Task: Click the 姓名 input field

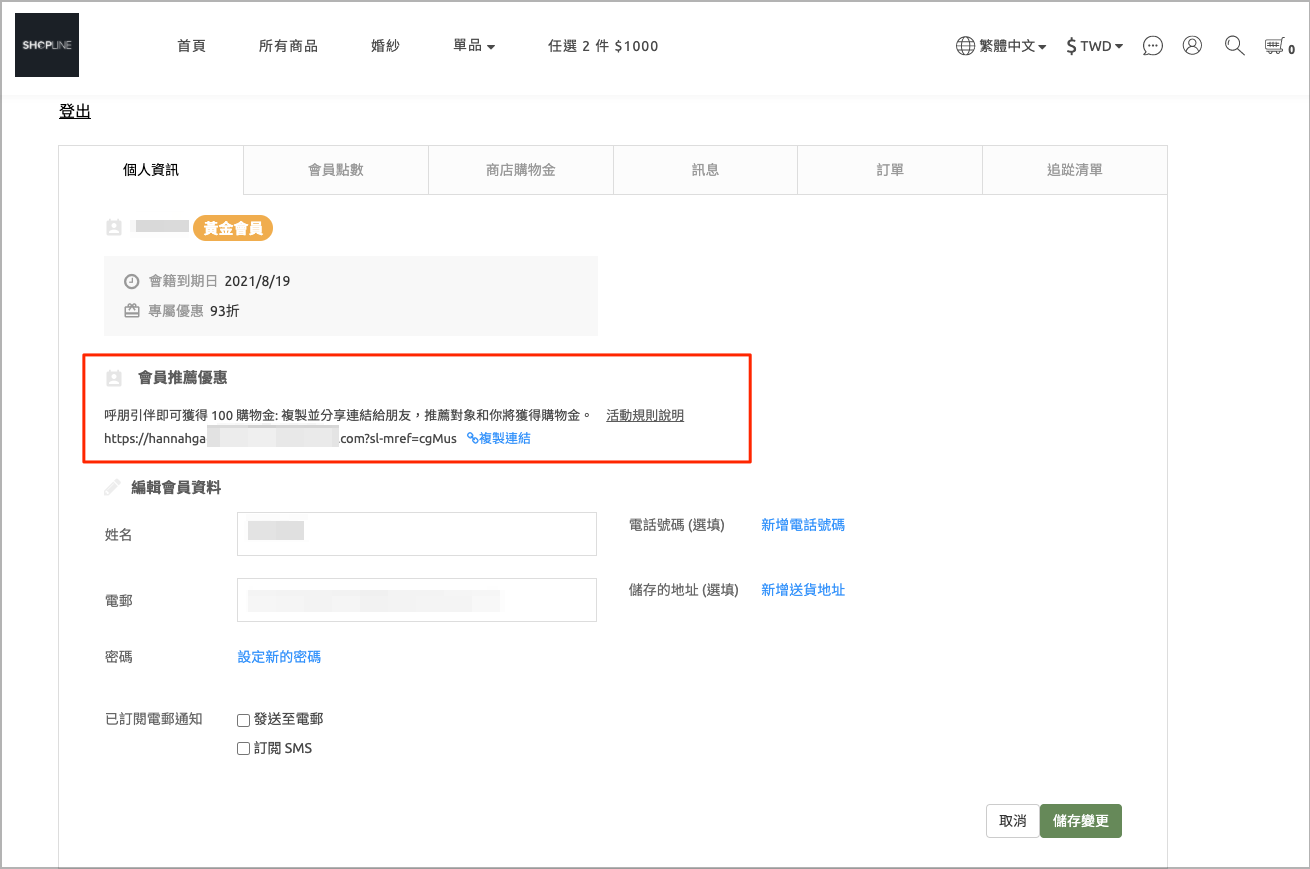Action: (x=417, y=534)
